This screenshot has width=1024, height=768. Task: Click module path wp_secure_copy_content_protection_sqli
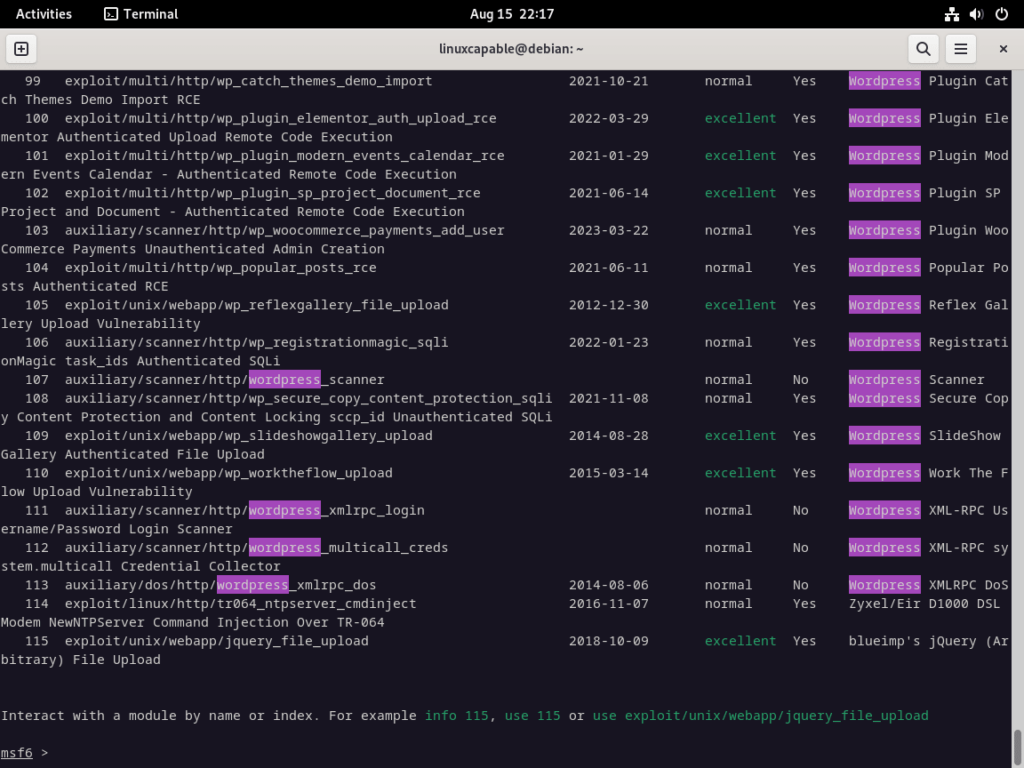pyautogui.click(x=308, y=398)
